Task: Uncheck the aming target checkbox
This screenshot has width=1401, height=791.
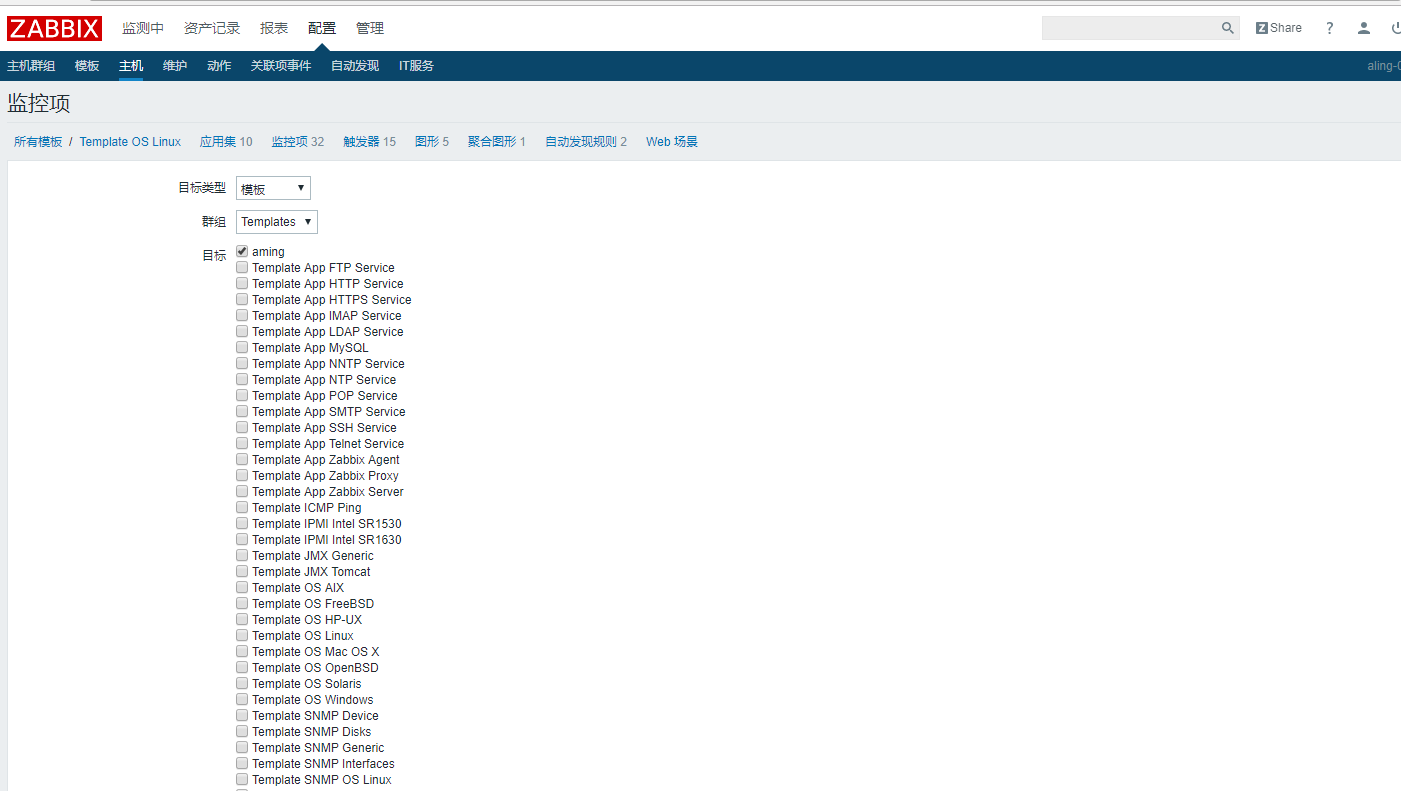Action: coord(242,251)
